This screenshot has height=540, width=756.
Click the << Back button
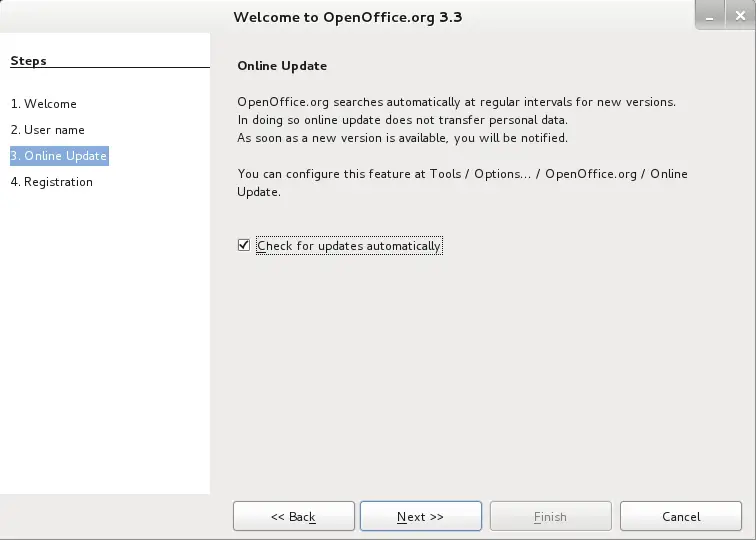click(x=294, y=516)
